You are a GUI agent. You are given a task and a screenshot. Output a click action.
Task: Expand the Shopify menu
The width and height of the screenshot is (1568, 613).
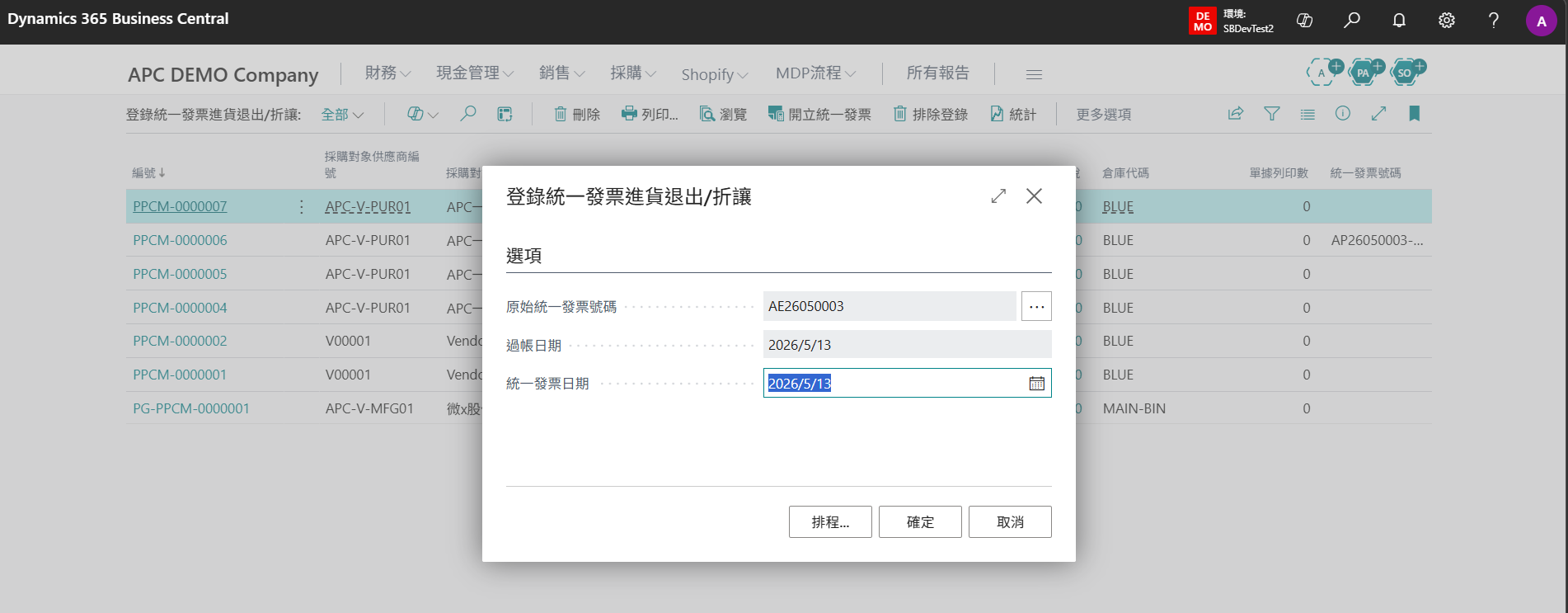[x=715, y=74]
